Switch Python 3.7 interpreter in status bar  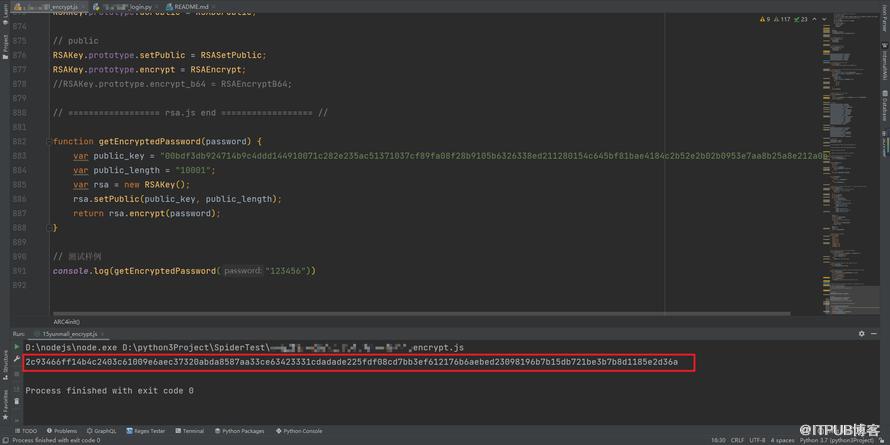point(838,440)
